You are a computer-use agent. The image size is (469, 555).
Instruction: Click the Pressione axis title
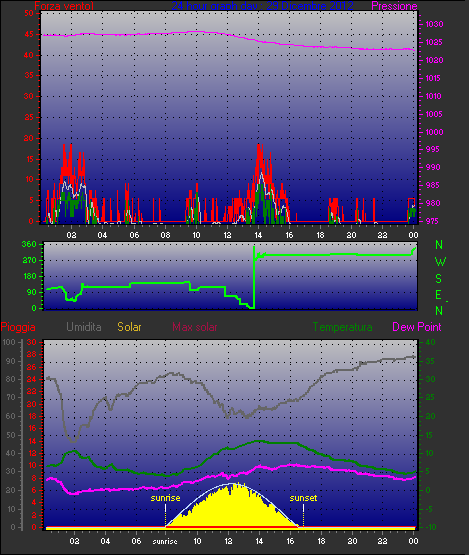(394, 6)
